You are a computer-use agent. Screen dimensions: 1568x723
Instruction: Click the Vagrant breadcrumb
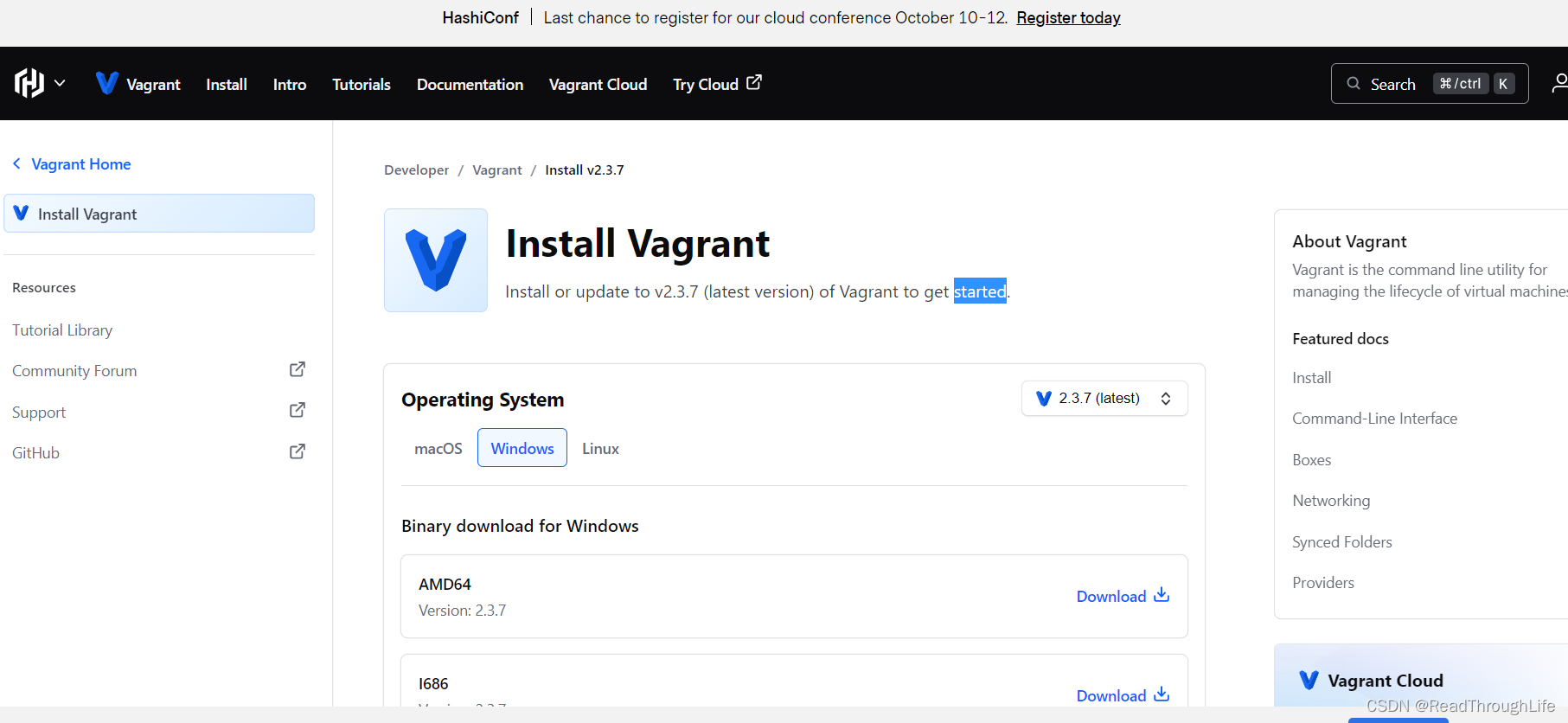pyautogui.click(x=497, y=170)
